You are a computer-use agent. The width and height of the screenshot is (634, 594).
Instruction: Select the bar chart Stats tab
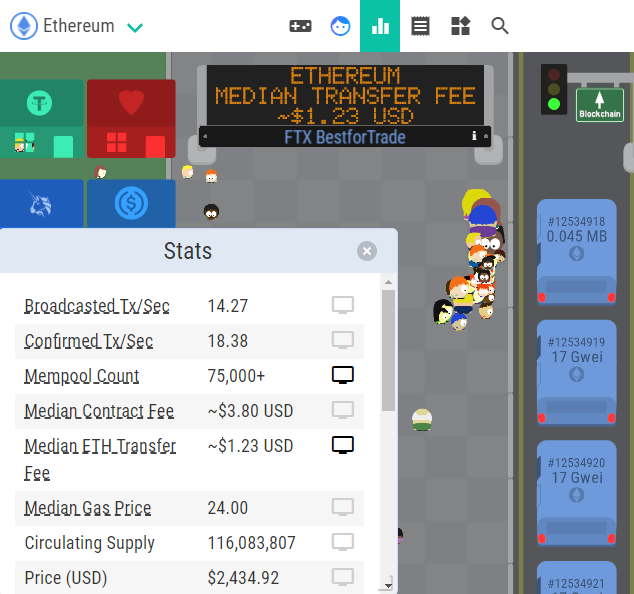[x=380, y=26]
